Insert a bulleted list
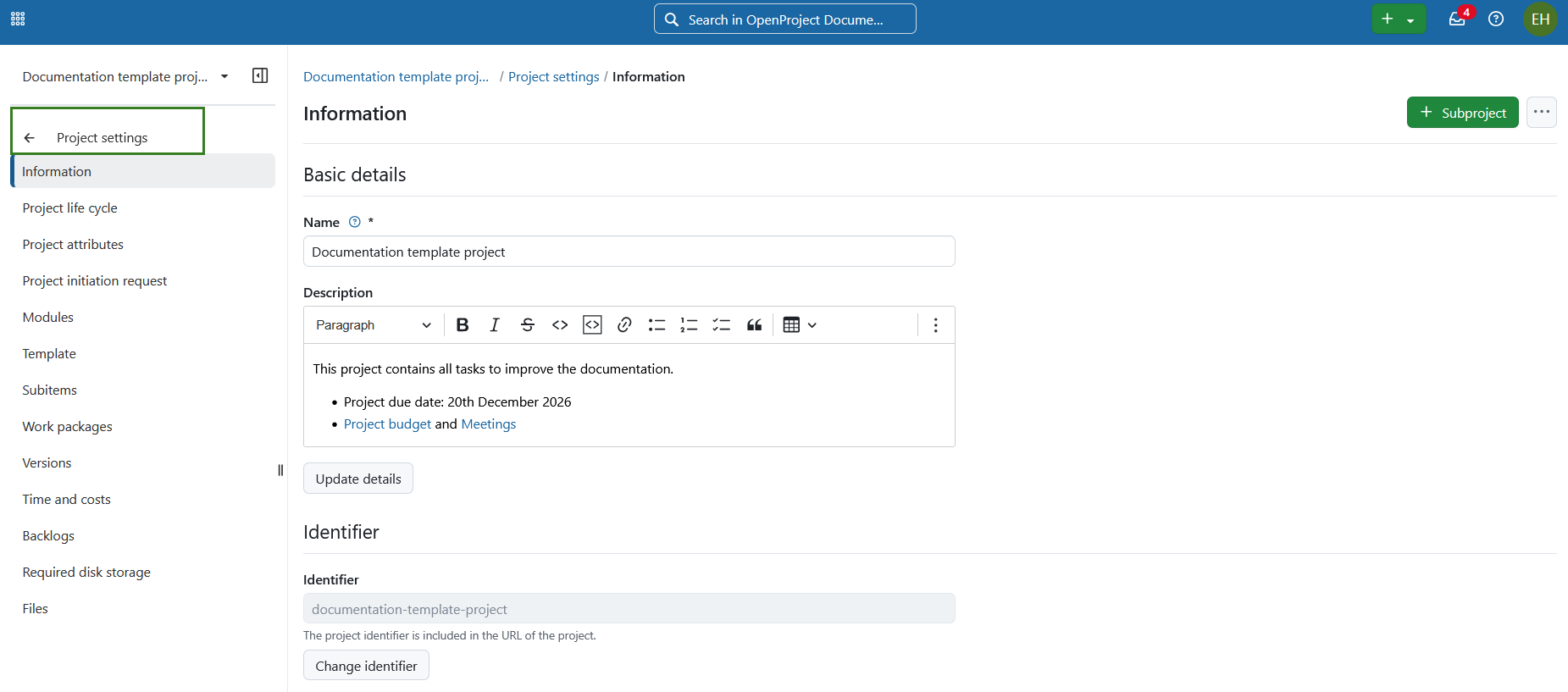The width and height of the screenshot is (1568, 692). pos(657,324)
